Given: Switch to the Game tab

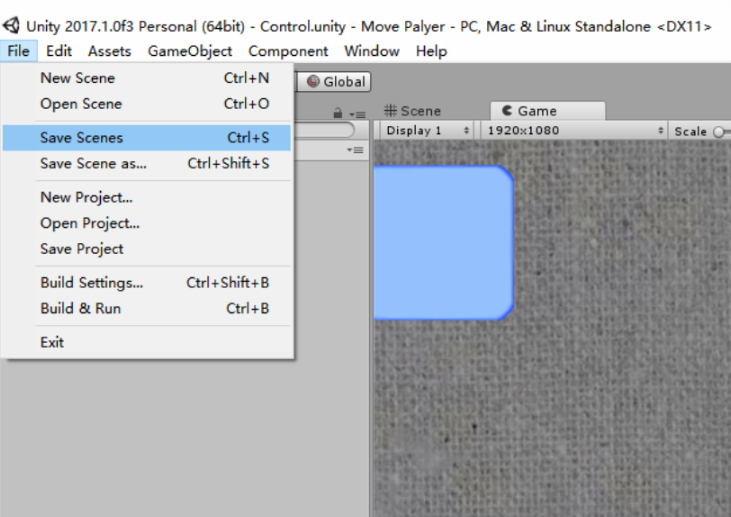Looking at the screenshot, I should (x=548, y=111).
